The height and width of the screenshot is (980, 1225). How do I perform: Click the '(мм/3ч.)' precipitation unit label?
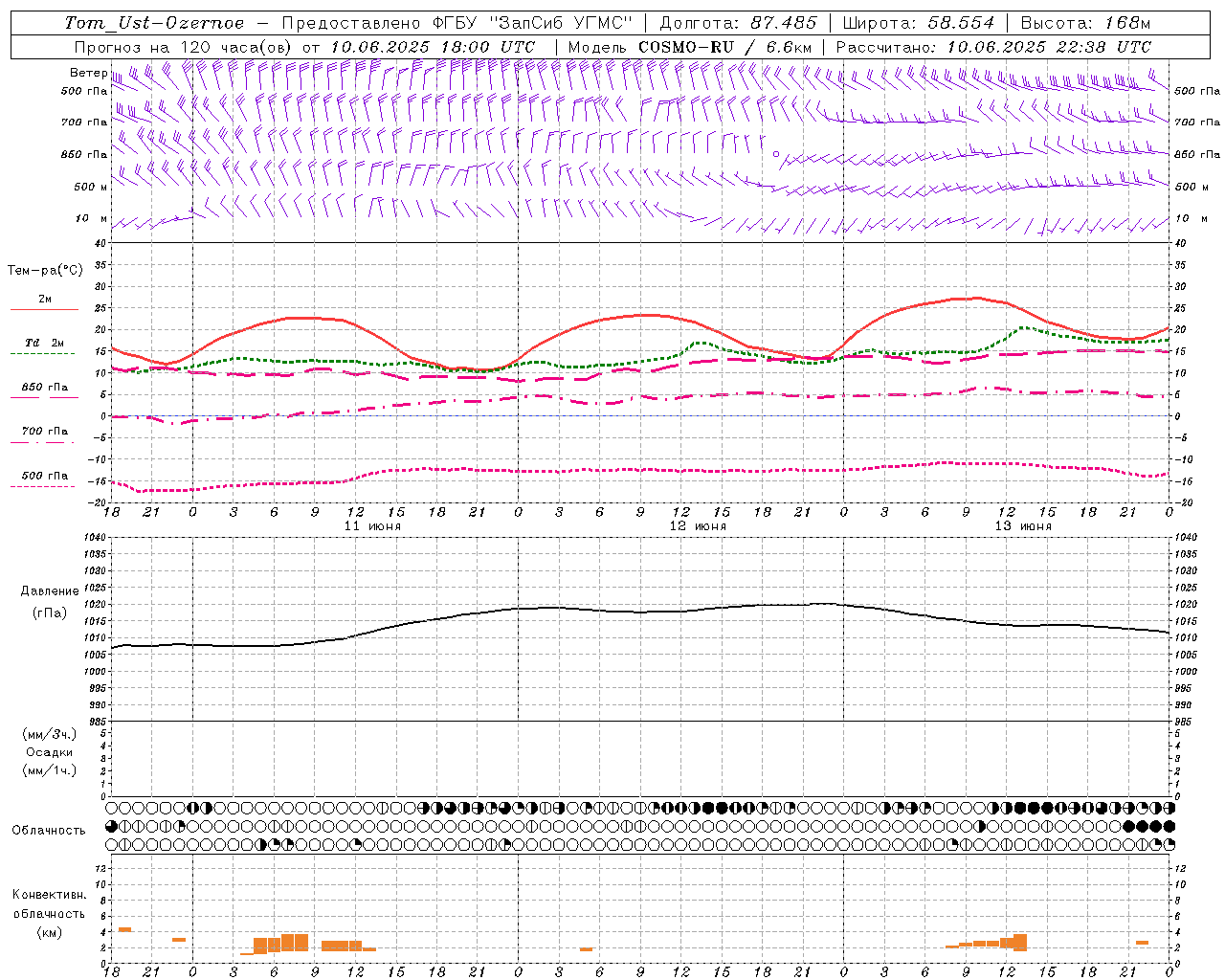click(x=50, y=734)
